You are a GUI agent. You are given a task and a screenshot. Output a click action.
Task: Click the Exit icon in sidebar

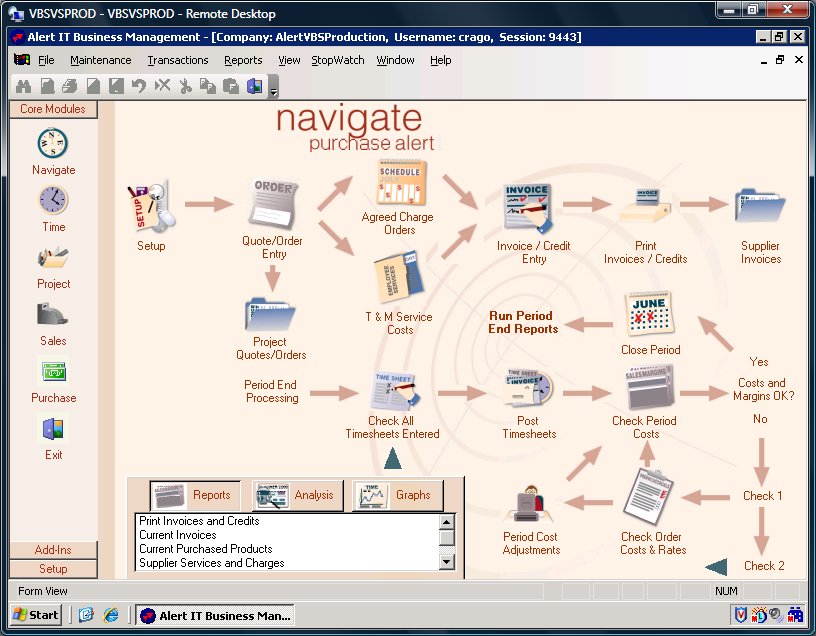click(53, 429)
